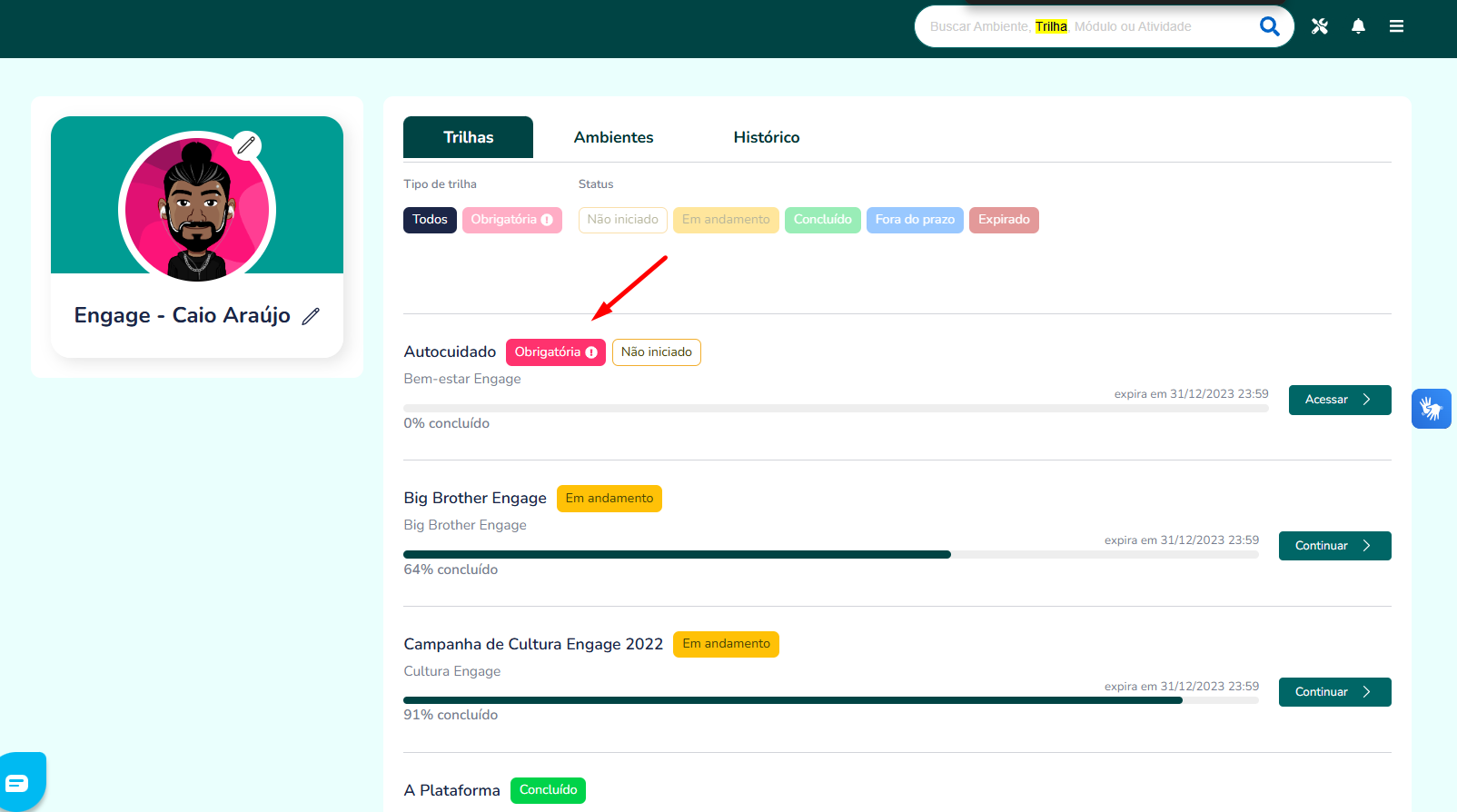This screenshot has width=1457, height=812.
Task: Toggle the Concluído status filter
Action: (x=823, y=220)
